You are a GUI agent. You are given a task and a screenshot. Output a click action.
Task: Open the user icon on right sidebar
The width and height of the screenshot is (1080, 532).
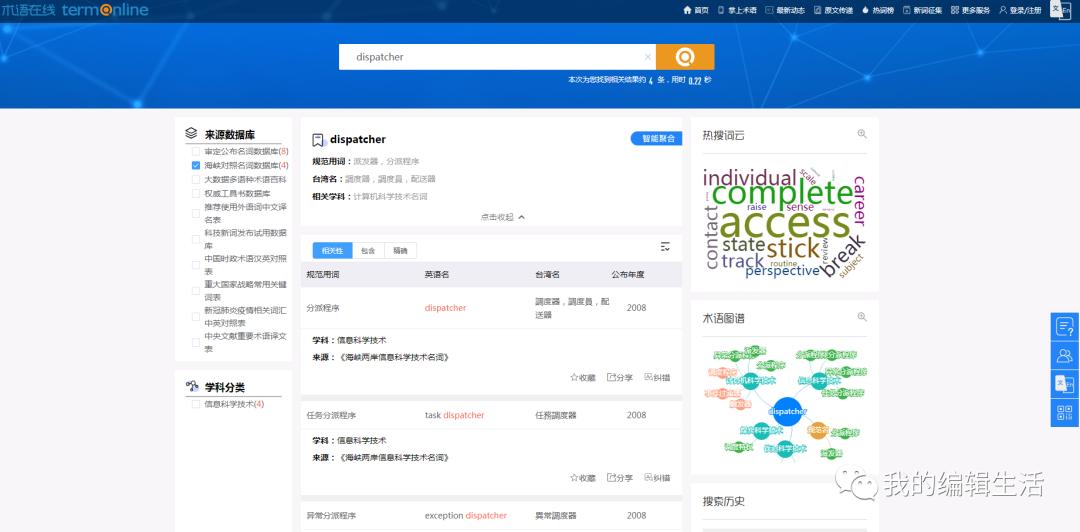pyautogui.click(x=1064, y=356)
